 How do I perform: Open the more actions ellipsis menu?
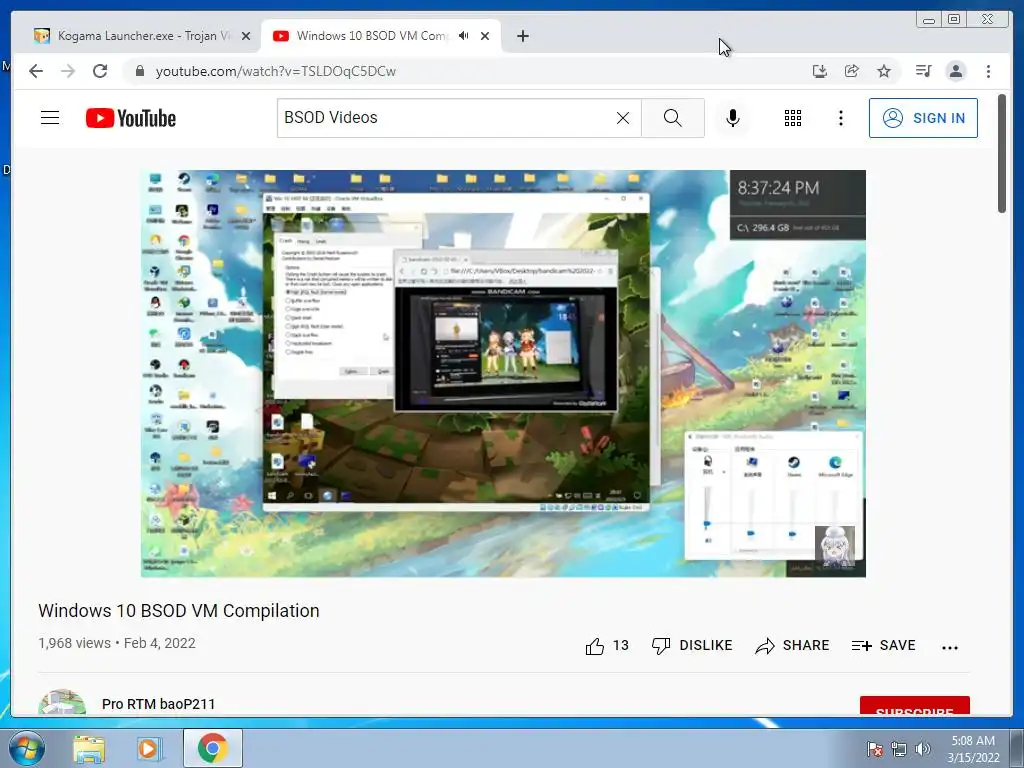point(950,647)
